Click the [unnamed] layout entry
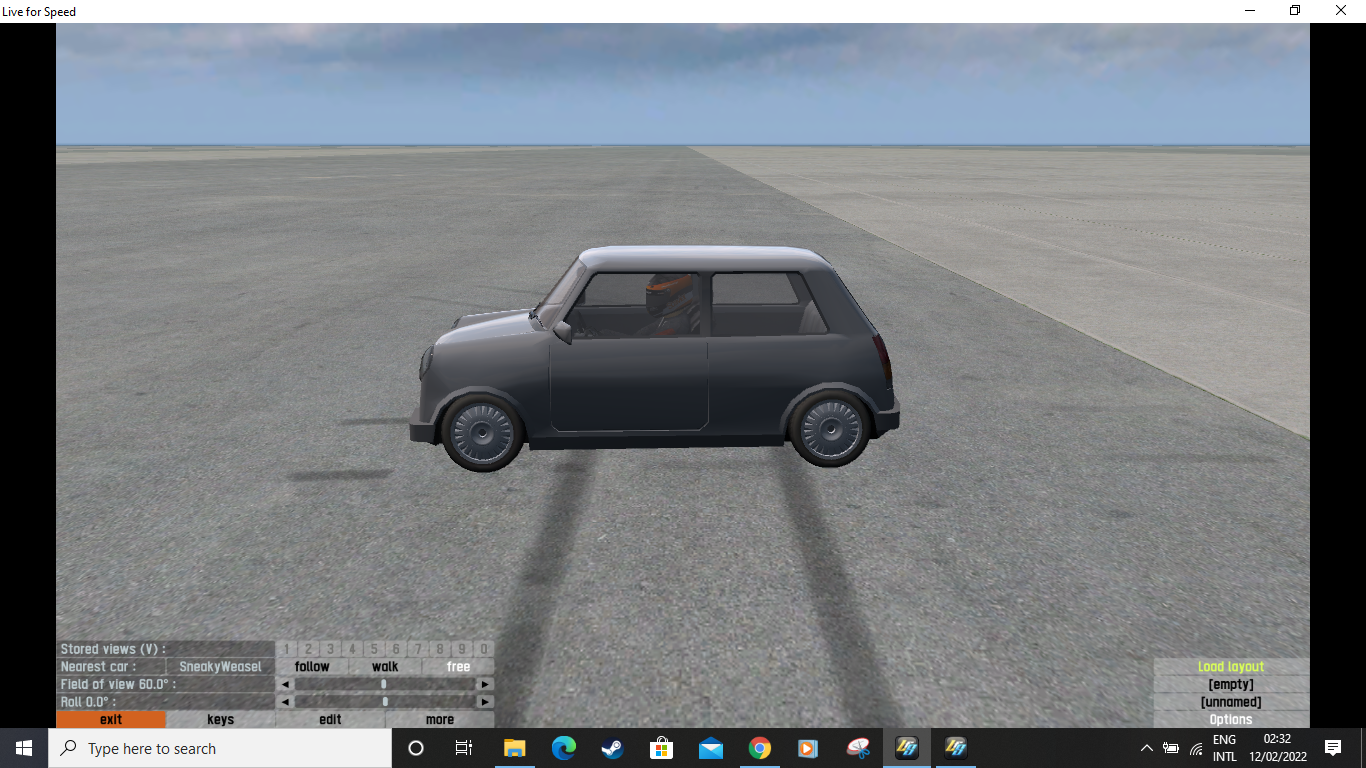Image resolution: width=1366 pixels, height=768 pixels. pyautogui.click(x=1231, y=702)
